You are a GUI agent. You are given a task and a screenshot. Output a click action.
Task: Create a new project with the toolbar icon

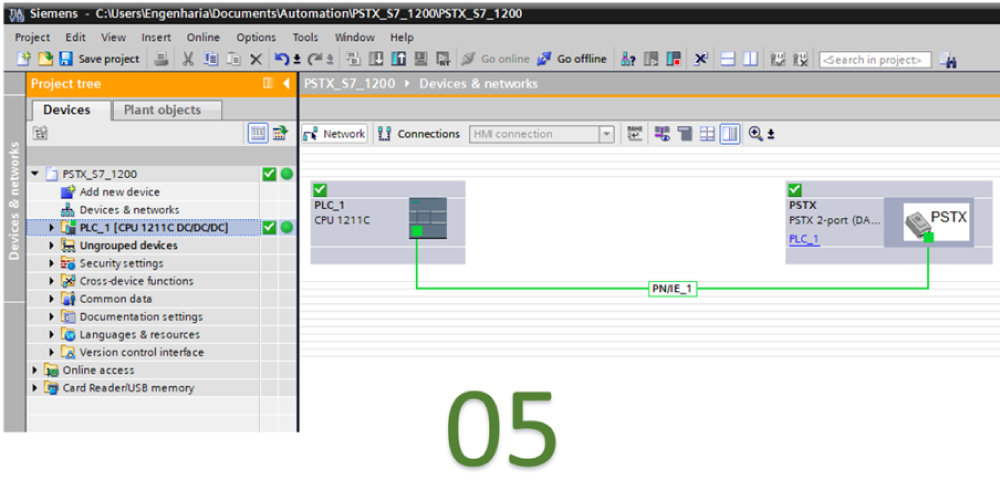coord(24,59)
